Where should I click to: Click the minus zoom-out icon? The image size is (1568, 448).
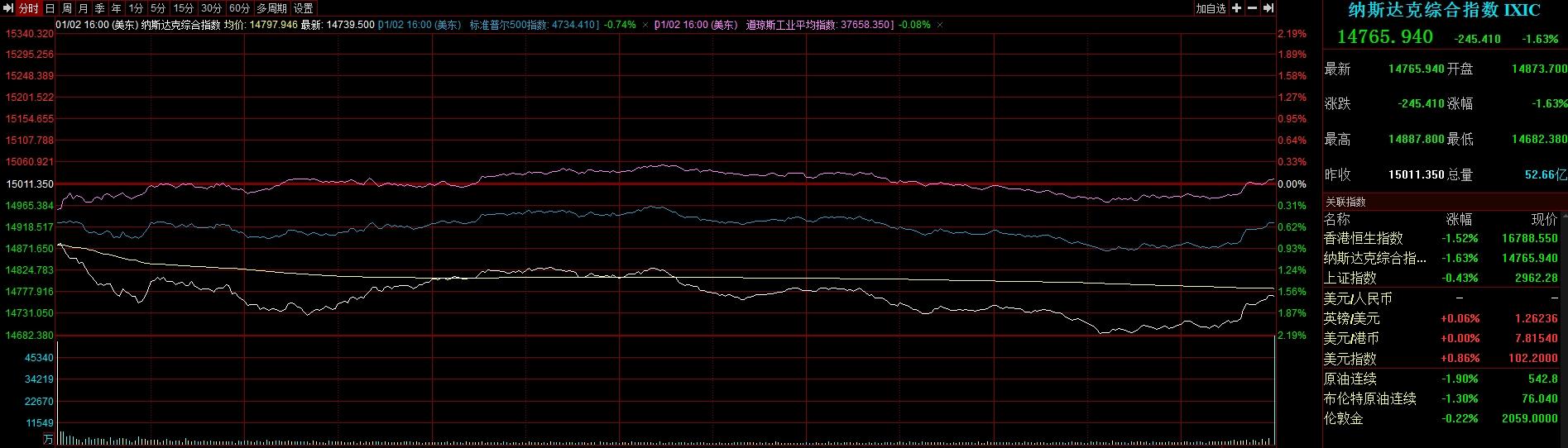pyautogui.click(x=1252, y=8)
